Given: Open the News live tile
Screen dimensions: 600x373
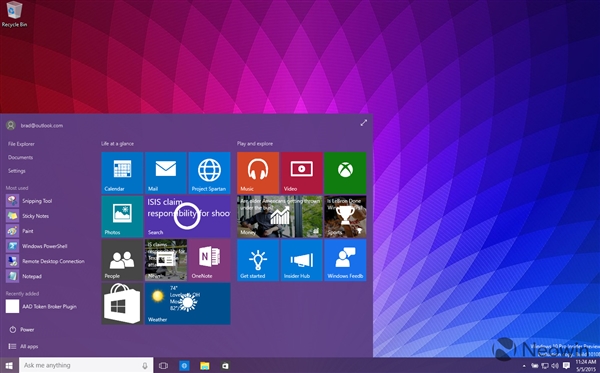Looking at the screenshot, I should pyautogui.click(x=166, y=260).
